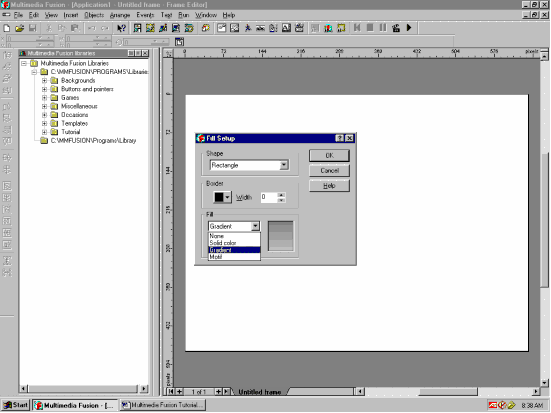This screenshot has height=413, width=551.
Task: Increase Border Width with up arrow
Action: (281, 194)
